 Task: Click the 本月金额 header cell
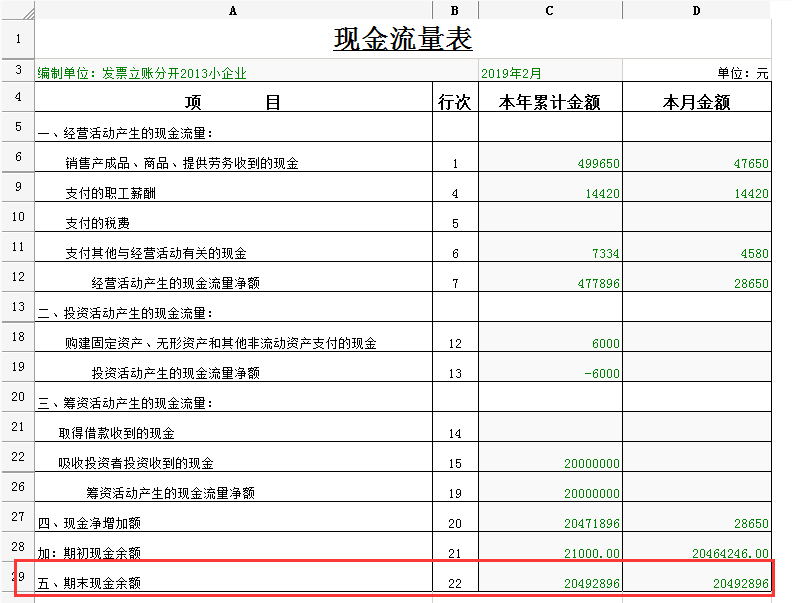pyautogui.click(x=697, y=102)
